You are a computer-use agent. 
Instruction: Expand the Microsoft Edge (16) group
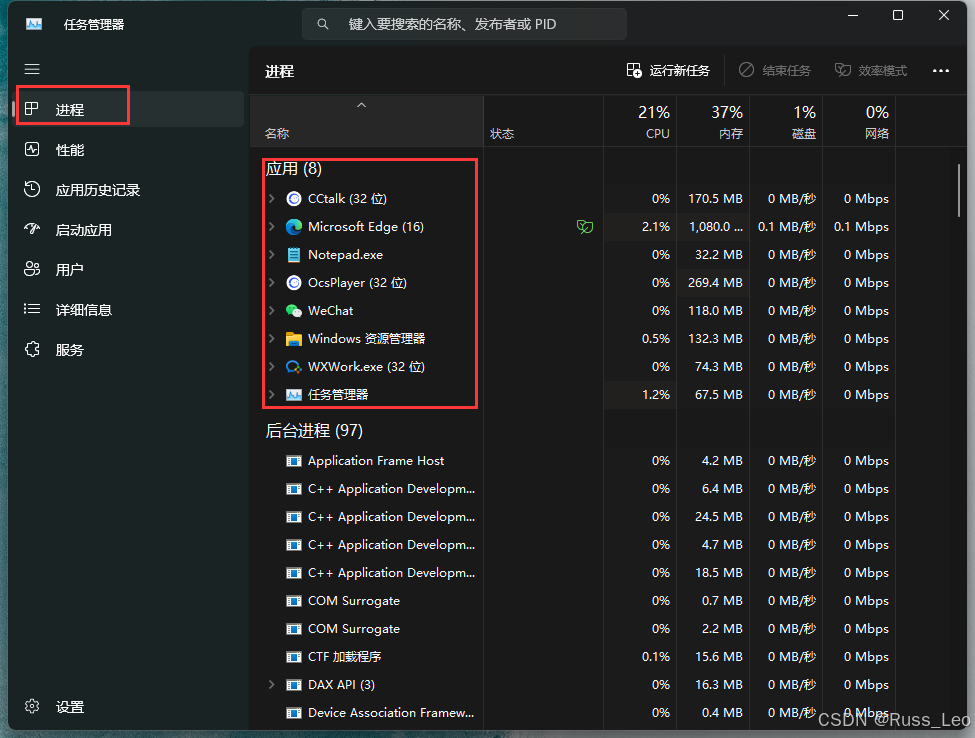(x=272, y=227)
